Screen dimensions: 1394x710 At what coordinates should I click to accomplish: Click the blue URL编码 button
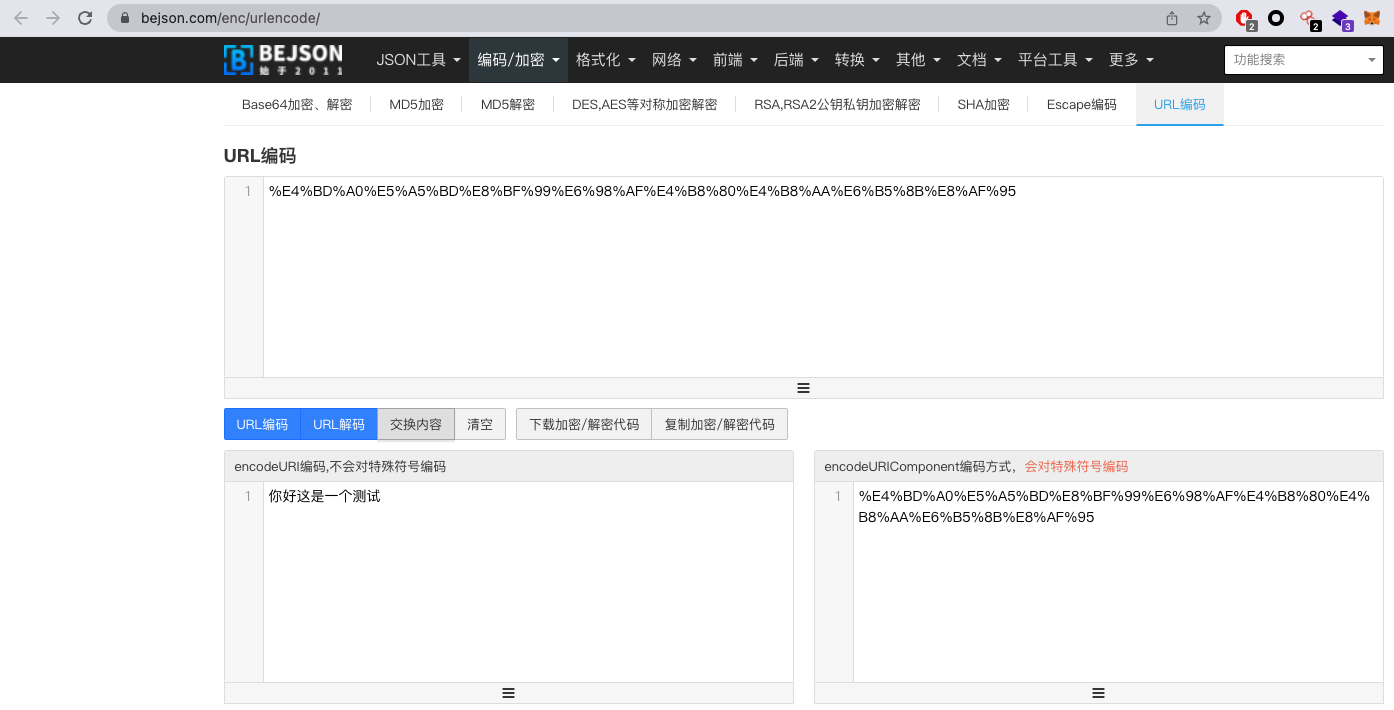coord(262,424)
